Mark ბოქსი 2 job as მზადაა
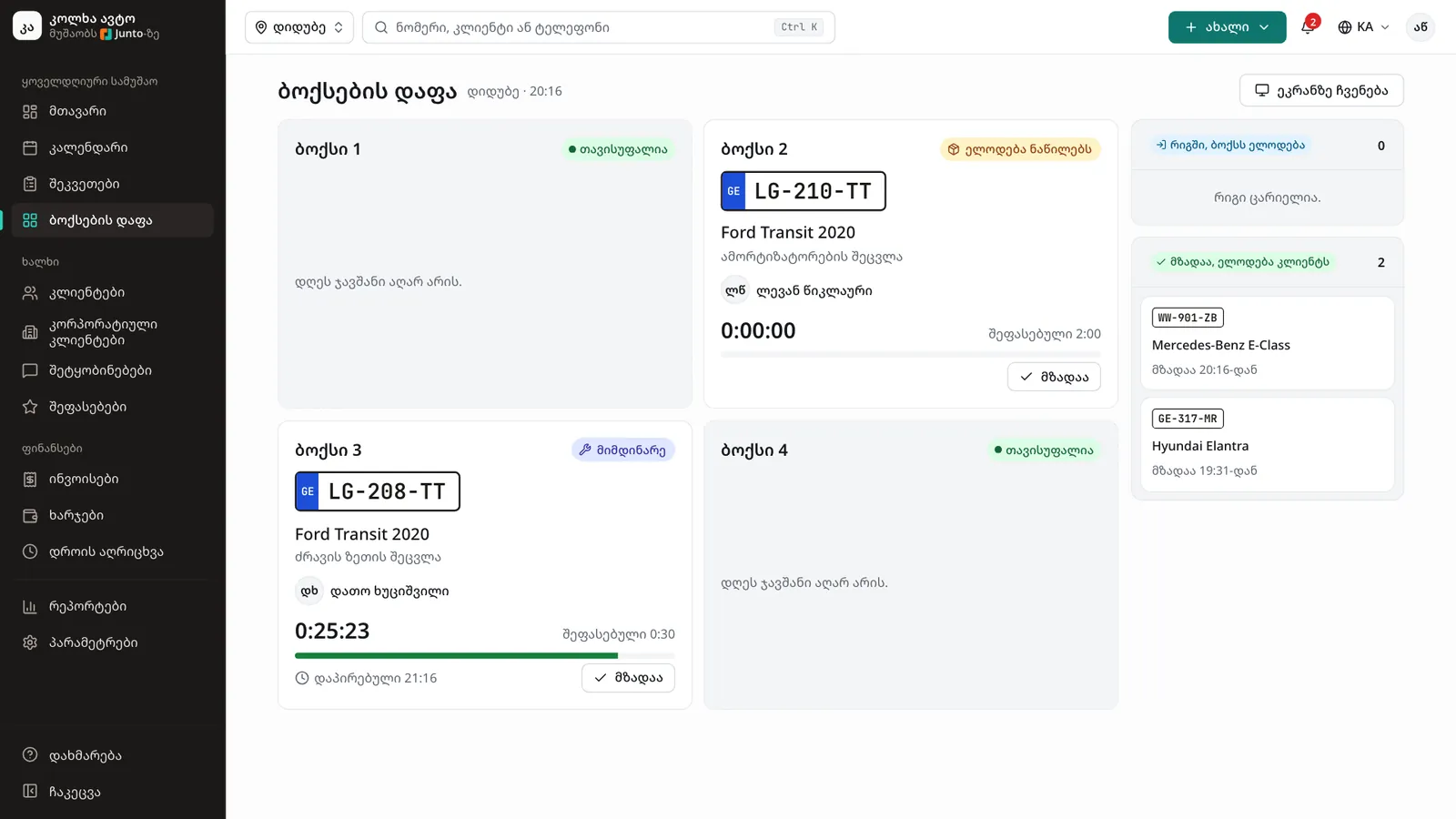The height and width of the screenshot is (819, 1456). 1054,377
